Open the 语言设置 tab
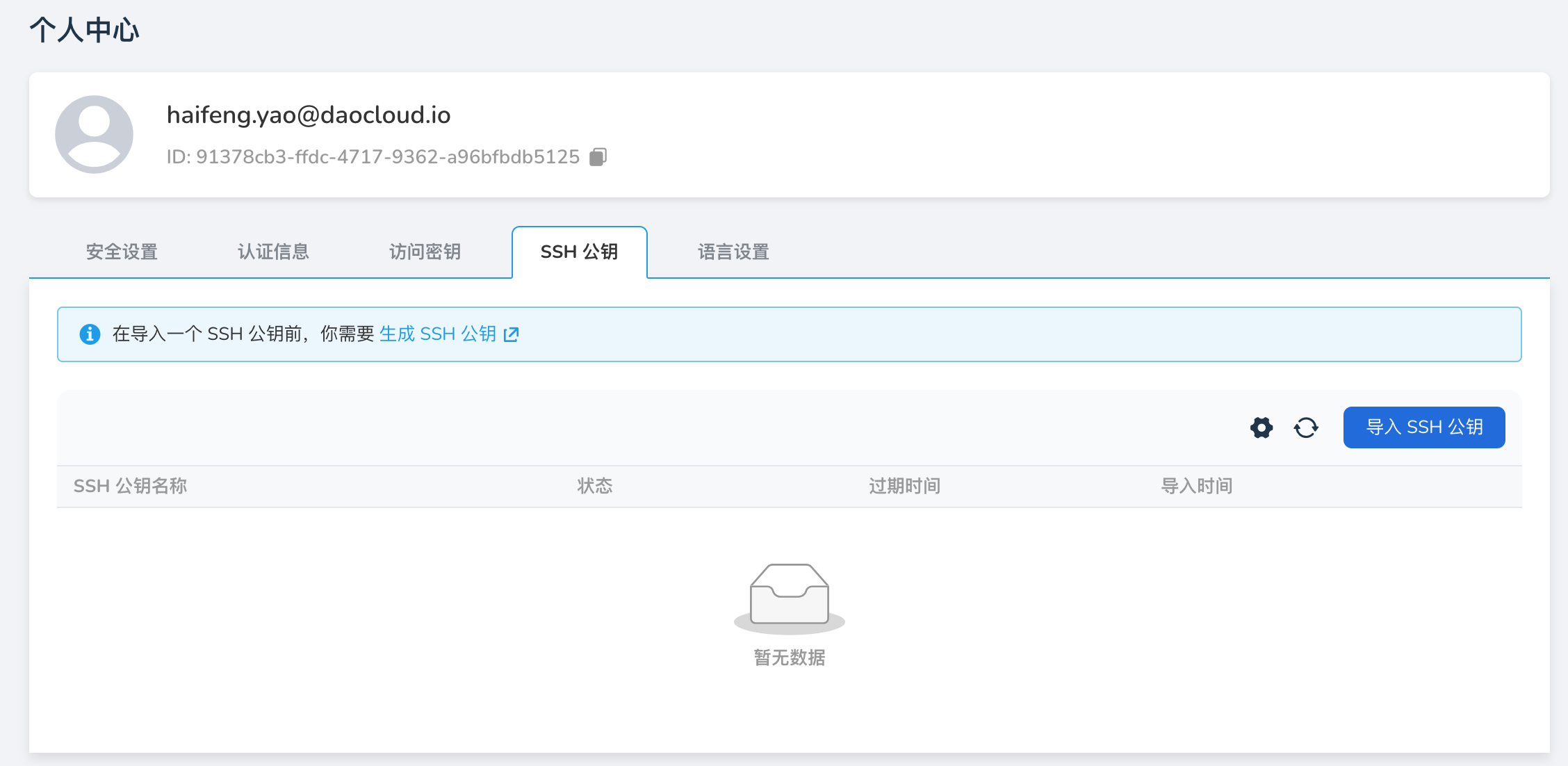Screen dimensions: 1568x766 [x=733, y=252]
